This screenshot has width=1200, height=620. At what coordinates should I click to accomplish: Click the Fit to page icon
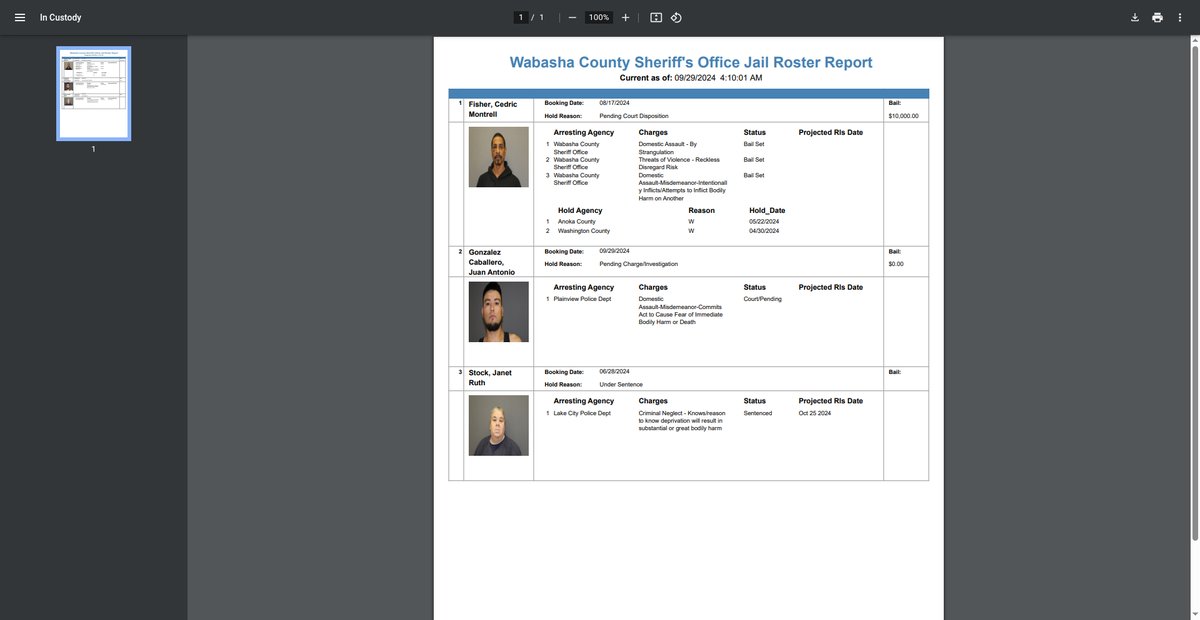point(656,17)
